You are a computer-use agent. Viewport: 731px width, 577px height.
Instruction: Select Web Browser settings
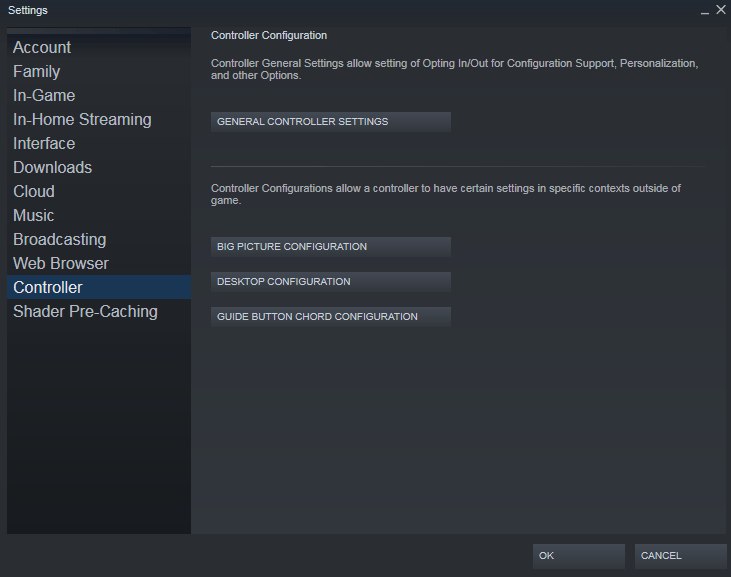point(61,263)
